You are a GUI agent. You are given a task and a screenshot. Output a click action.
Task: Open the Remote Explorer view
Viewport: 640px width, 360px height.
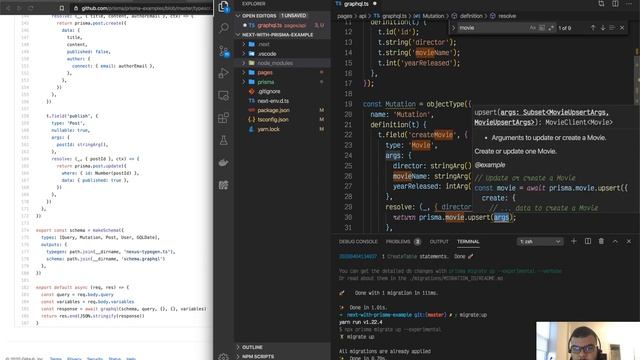(x=224, y=96)
